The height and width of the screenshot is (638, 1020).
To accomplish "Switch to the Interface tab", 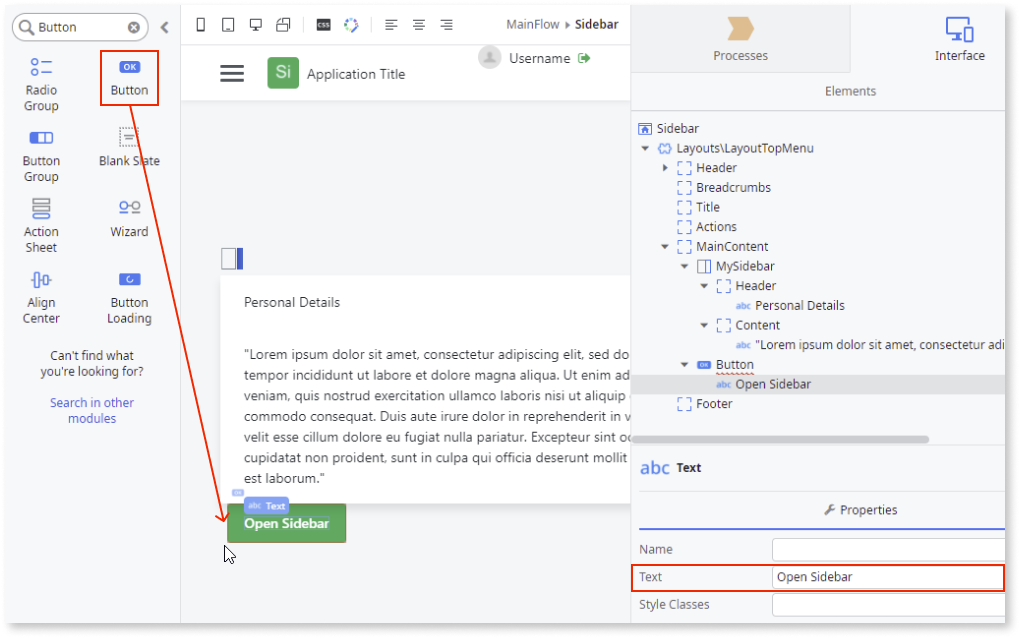I will coord(958,40).
